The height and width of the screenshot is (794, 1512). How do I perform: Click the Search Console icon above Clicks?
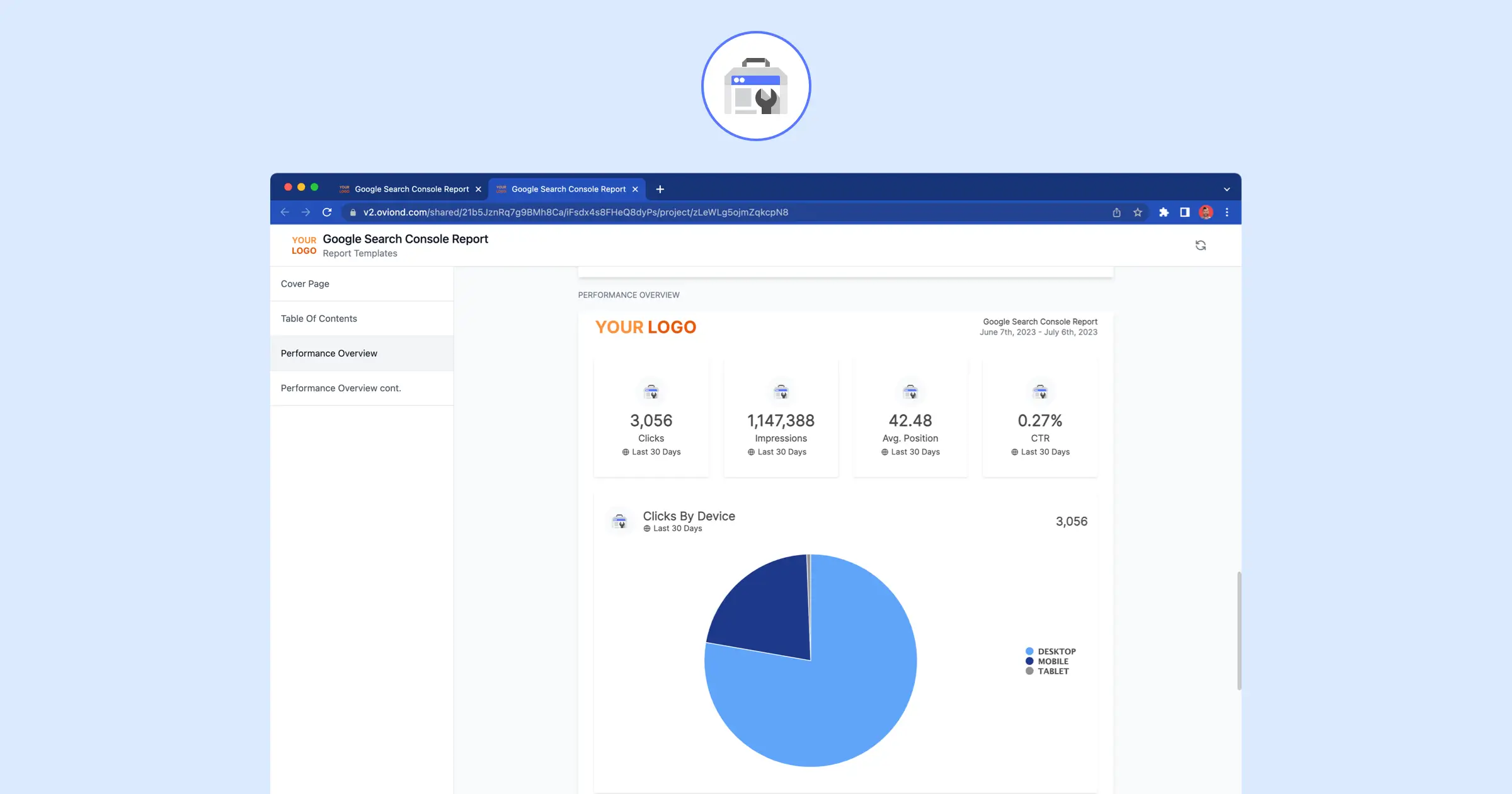point(651,392)
